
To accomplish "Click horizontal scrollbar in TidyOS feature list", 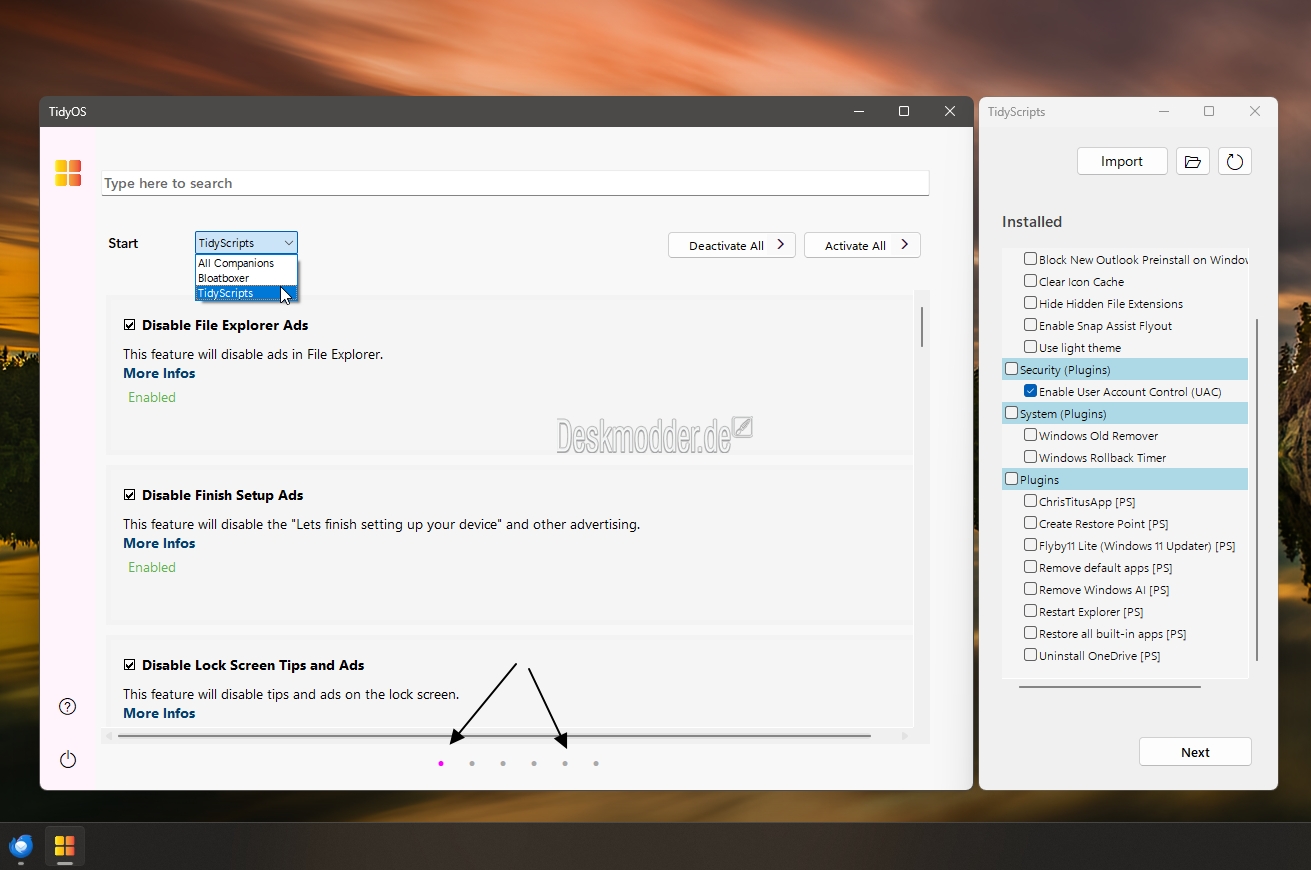I will 494,736.
